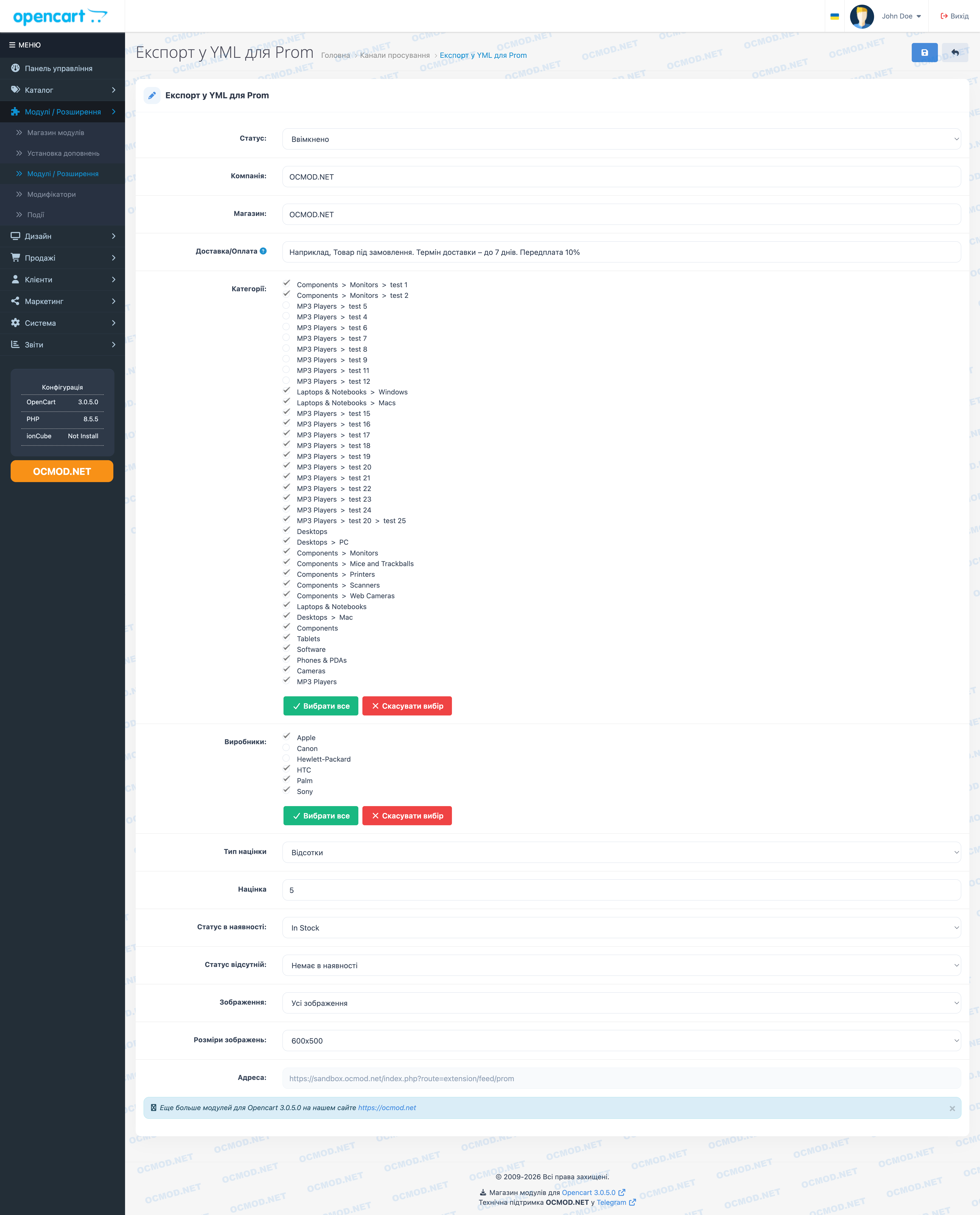Click the Націнка input field

click(621, 890)
